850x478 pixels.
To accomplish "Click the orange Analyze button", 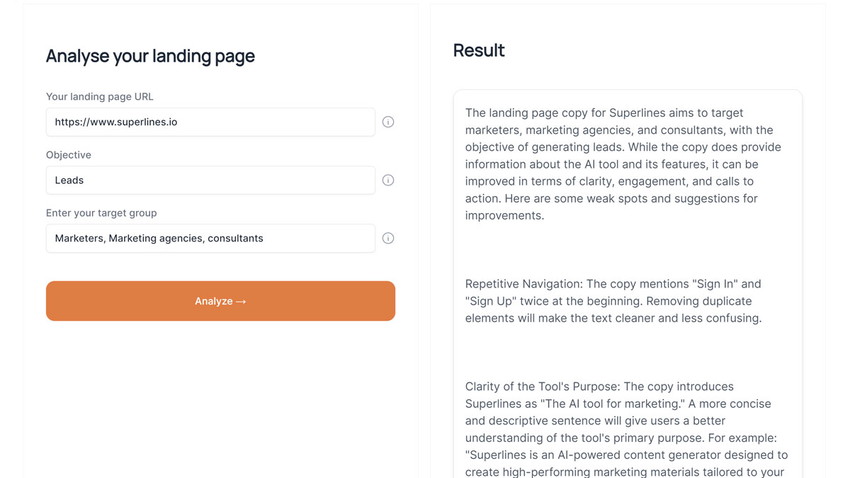I will coord(221,301).
